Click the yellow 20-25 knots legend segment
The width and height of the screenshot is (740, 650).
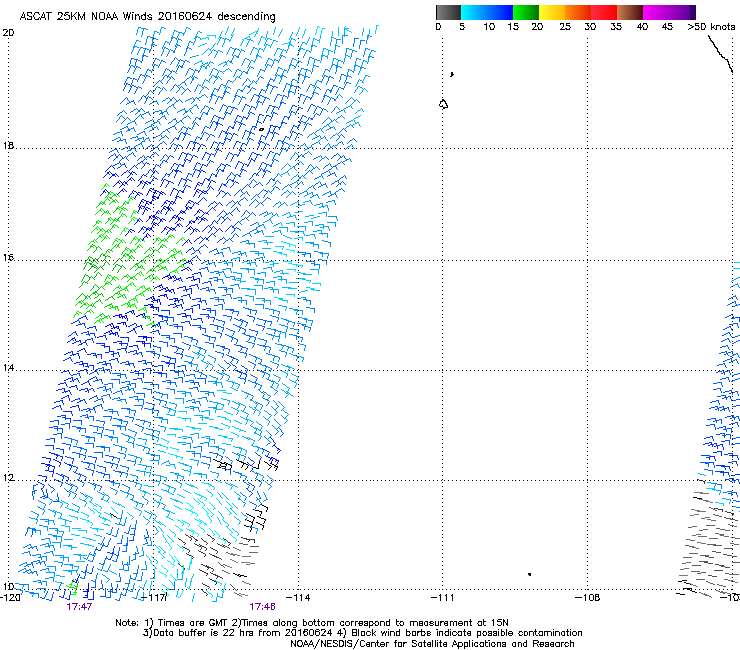[x=552, y=12]
